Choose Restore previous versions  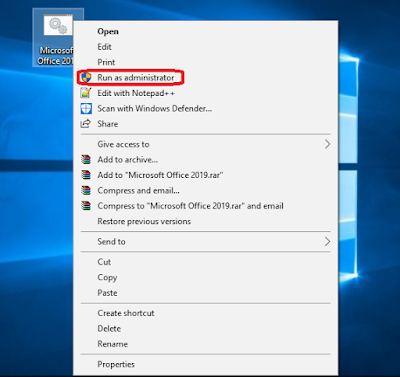point(144,221)
